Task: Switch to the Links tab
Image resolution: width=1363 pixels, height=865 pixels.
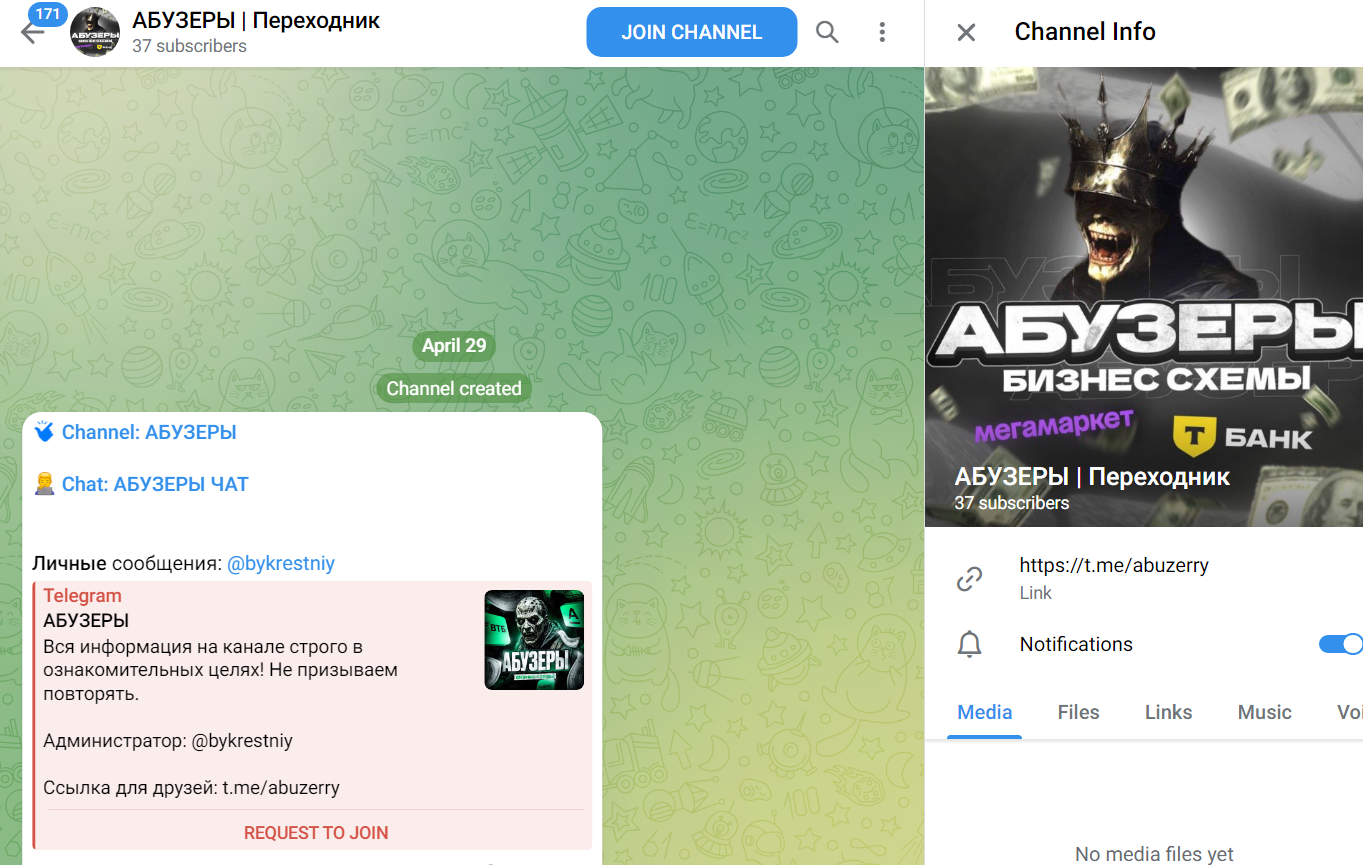Action: (1168, 712)
